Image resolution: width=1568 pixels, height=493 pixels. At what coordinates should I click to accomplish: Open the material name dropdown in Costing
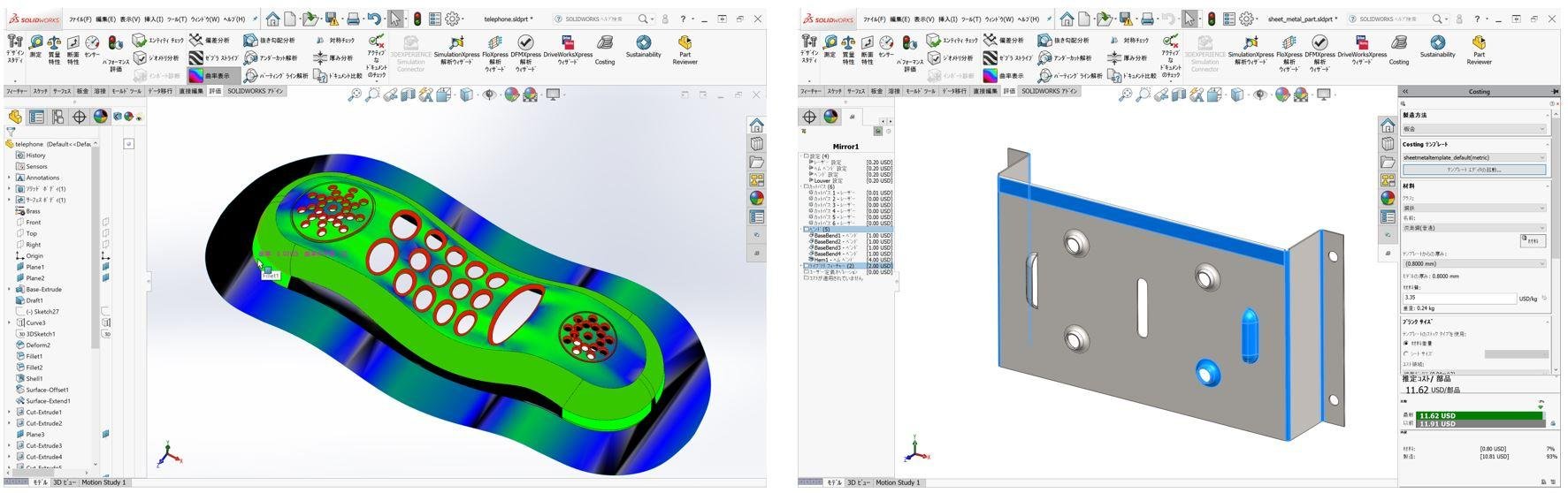coord(1474,228)
